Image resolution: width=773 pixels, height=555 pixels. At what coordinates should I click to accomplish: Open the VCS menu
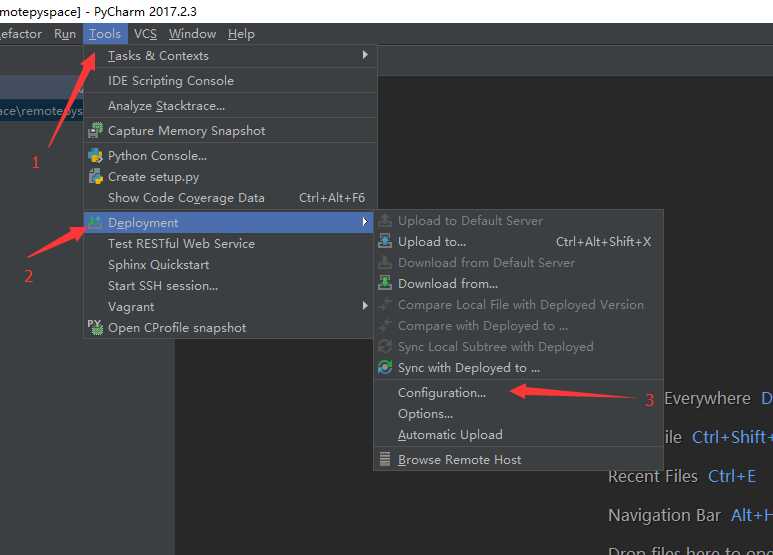click(x=145, y=34)
